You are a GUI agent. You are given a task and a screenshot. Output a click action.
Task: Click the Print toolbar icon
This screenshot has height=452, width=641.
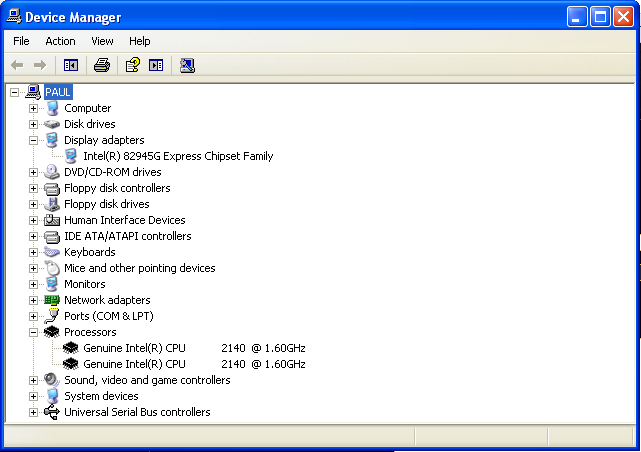(x=102, y=65)
